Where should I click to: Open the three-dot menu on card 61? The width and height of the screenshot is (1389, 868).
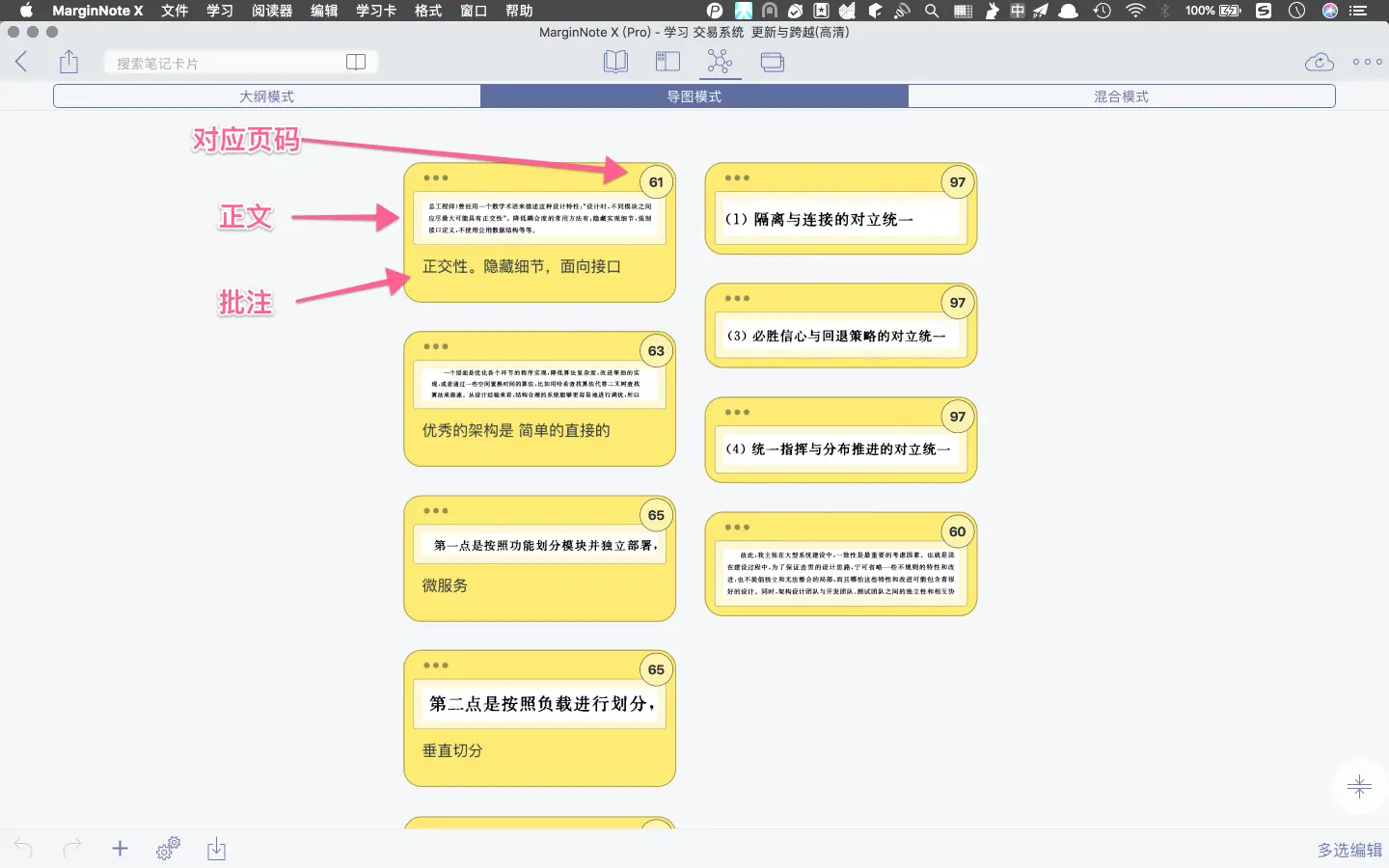tap(436, 177)
